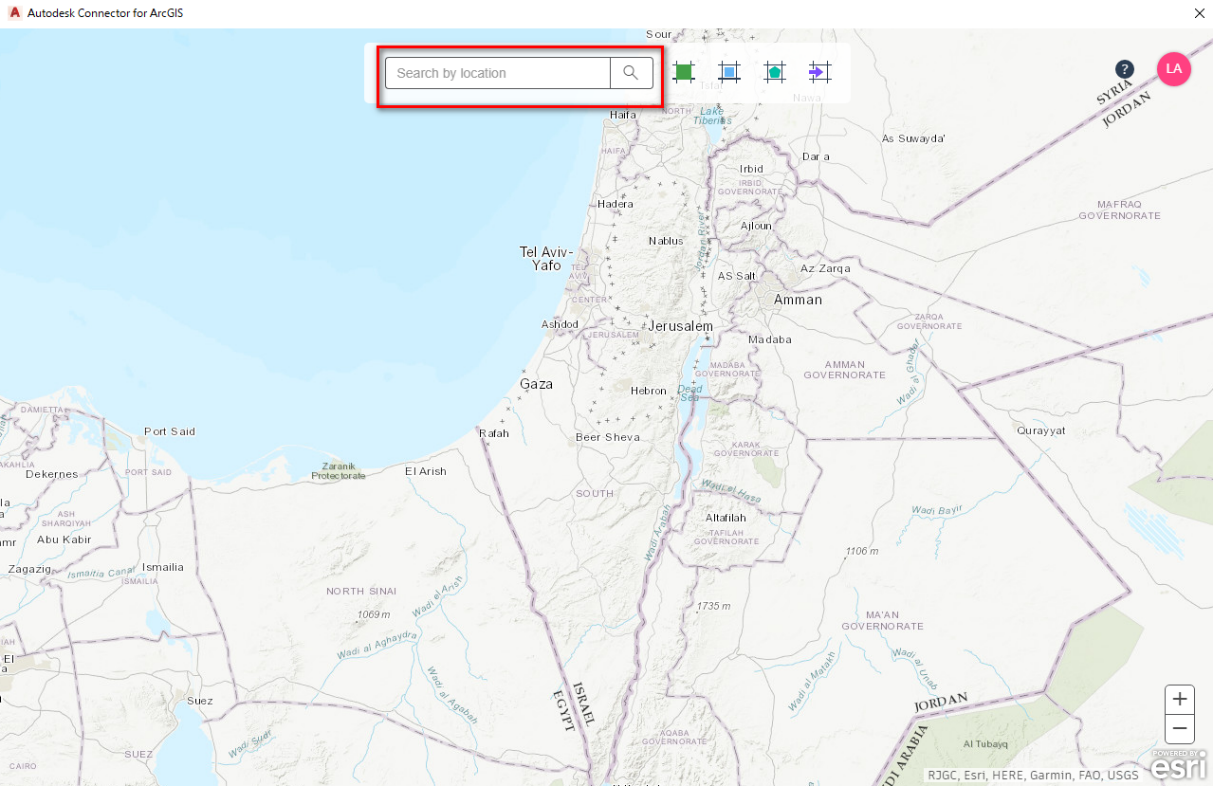Select the green filled rectangle area tool
Screen dimensions: 1213x786
coord(684,72)
